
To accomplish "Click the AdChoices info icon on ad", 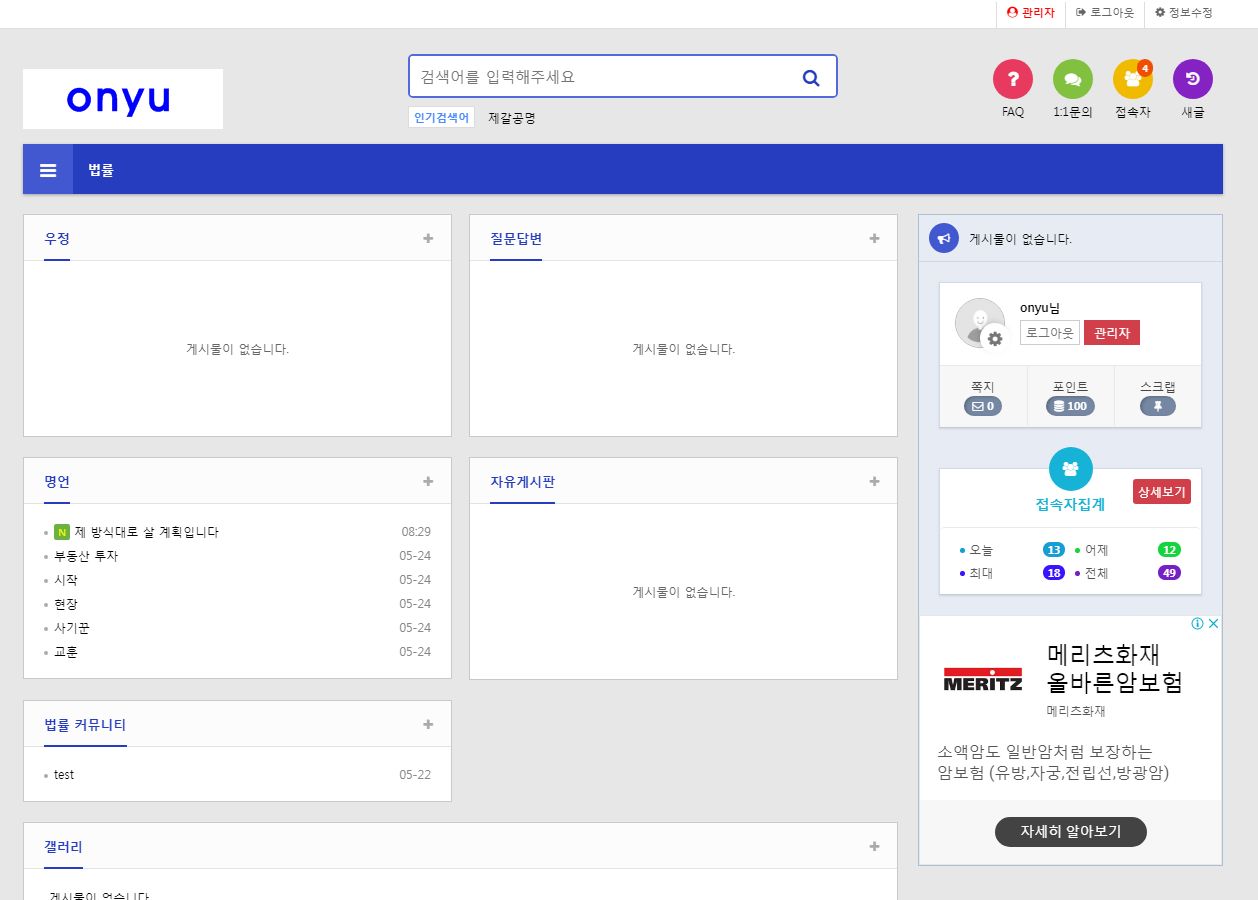I will (1197, 624).
